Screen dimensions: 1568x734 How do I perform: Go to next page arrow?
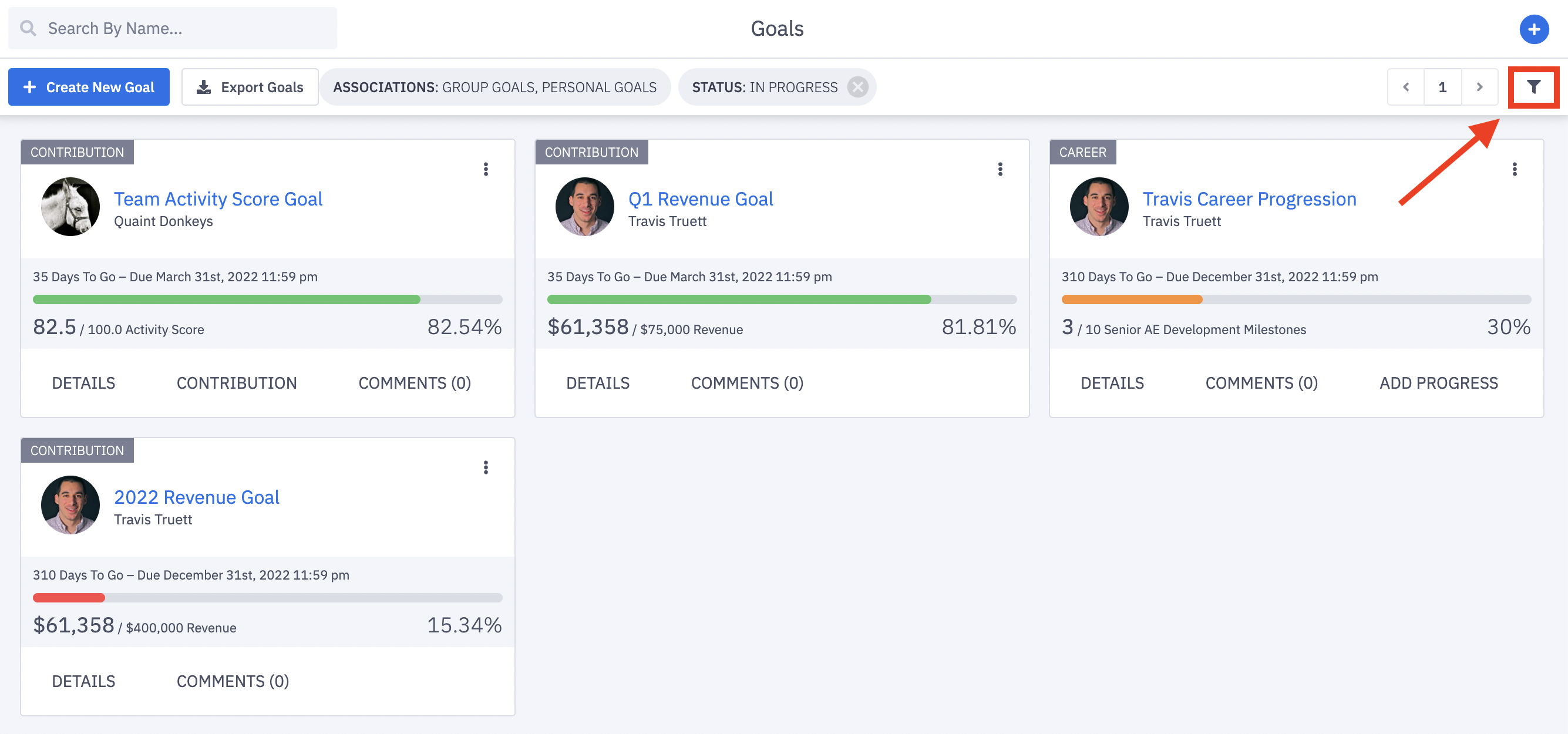[1479, 87]
